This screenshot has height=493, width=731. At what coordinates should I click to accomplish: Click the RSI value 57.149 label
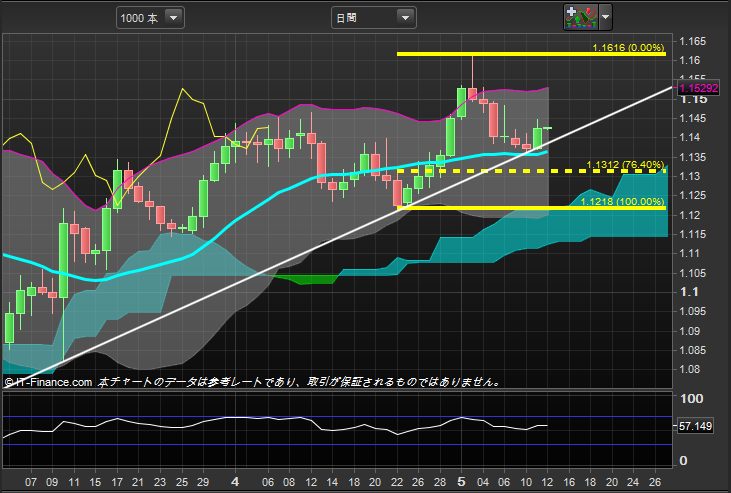pos(695,426)
